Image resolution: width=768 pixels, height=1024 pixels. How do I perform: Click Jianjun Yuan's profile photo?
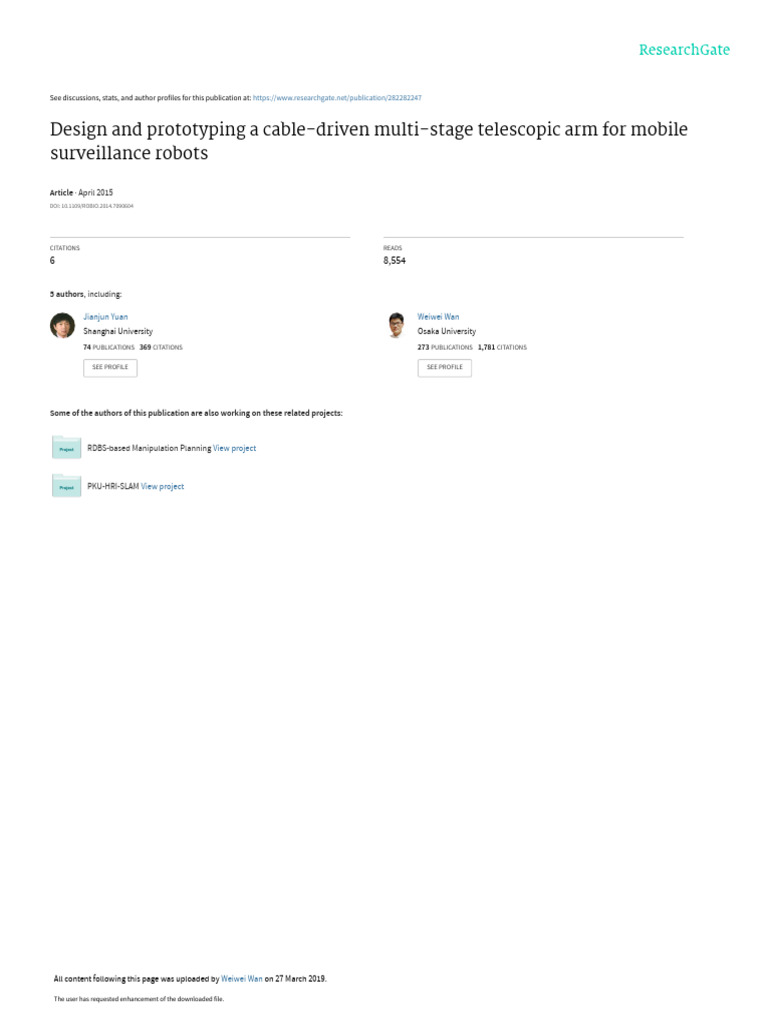(62, 326)
